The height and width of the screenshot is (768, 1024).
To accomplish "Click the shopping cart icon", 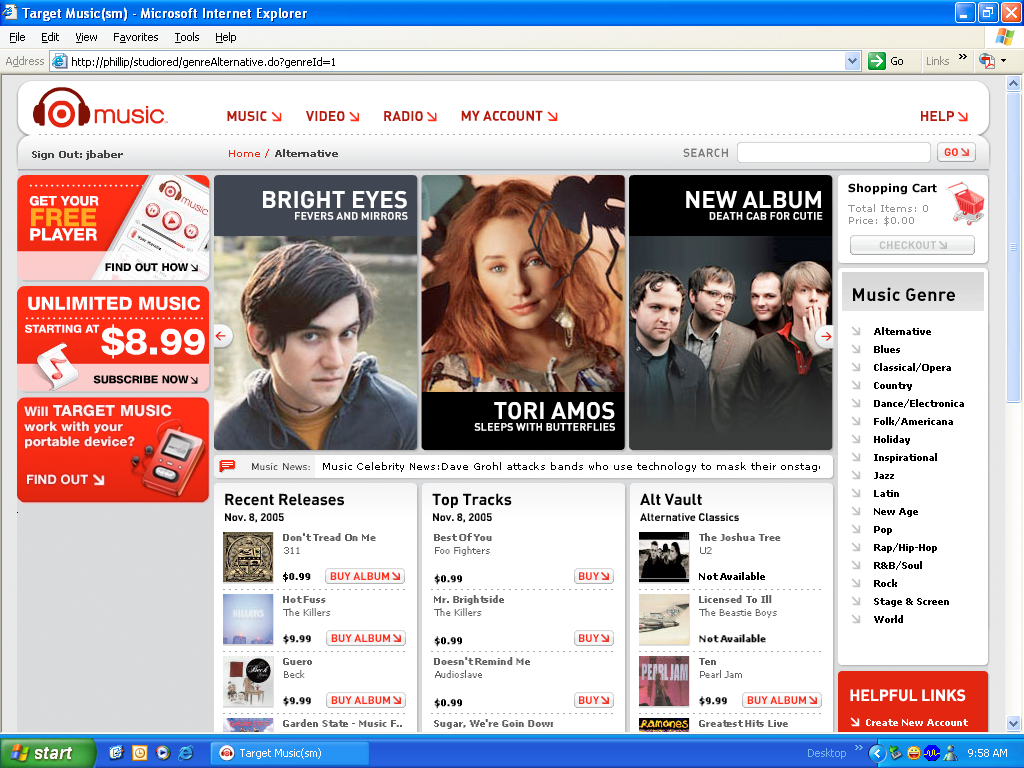I will click(x=967, y=203).
